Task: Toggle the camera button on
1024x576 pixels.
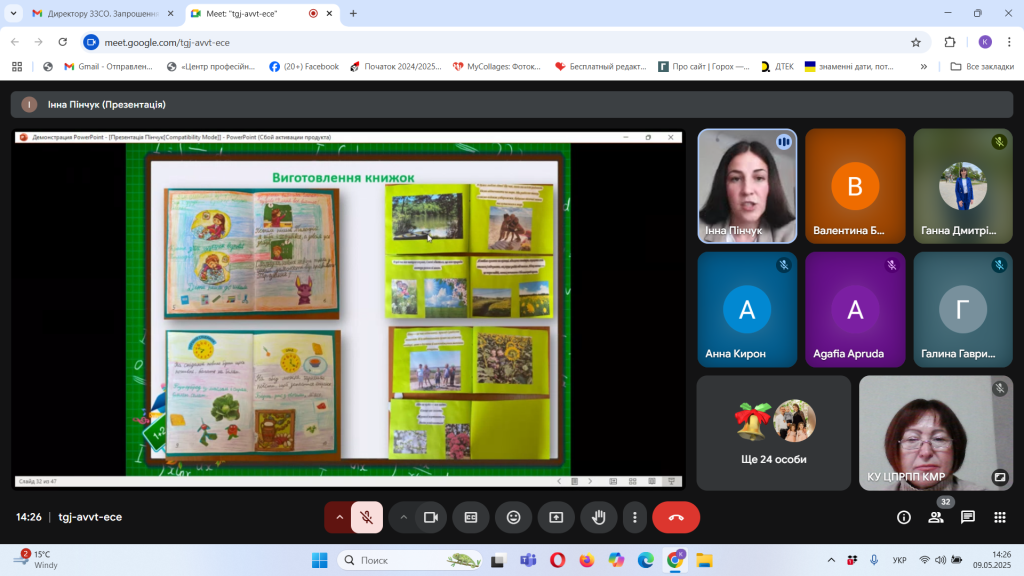Action: coord(431,517)
